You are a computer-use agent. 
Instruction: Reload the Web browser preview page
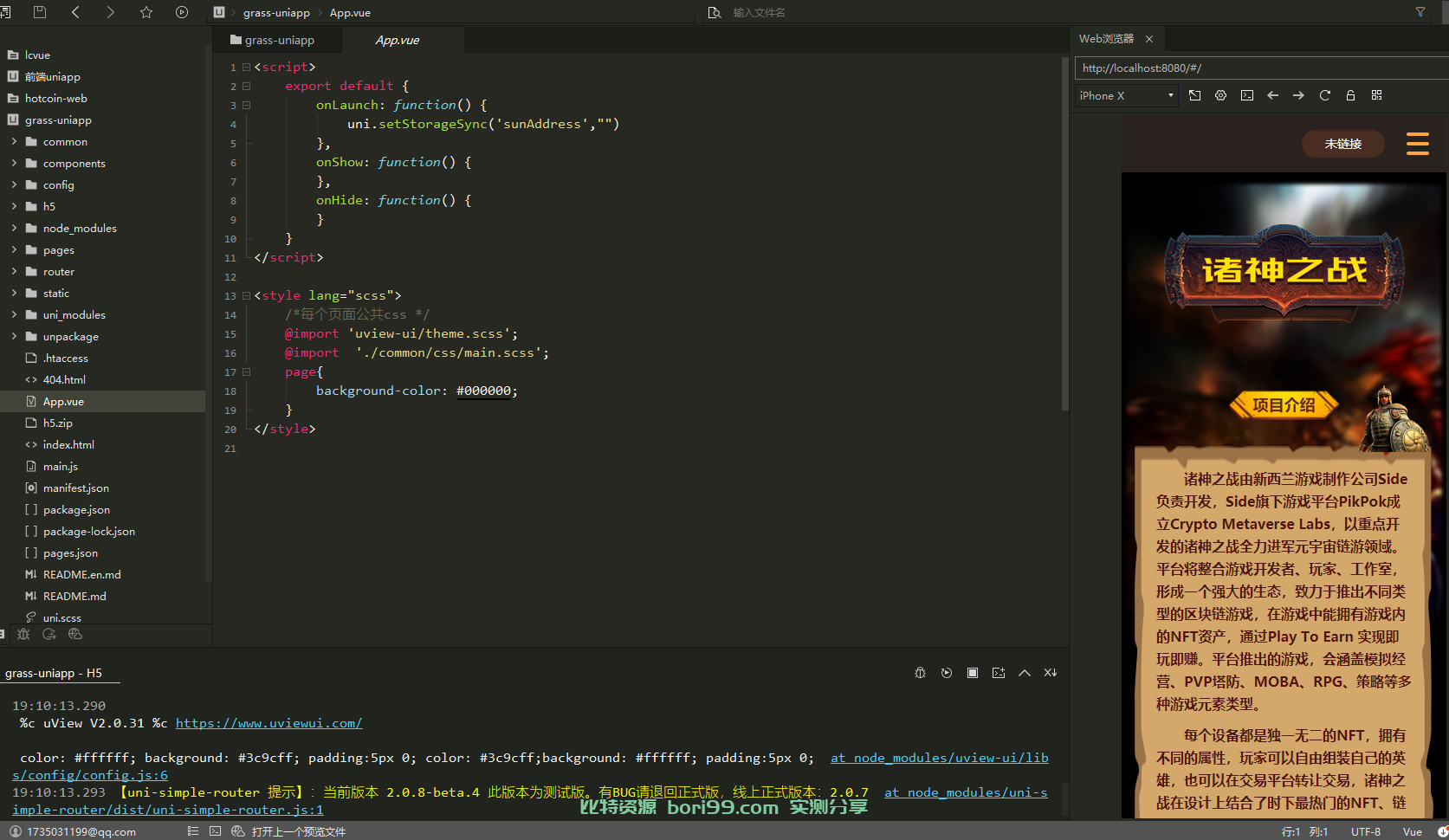tap(1324, 95)
